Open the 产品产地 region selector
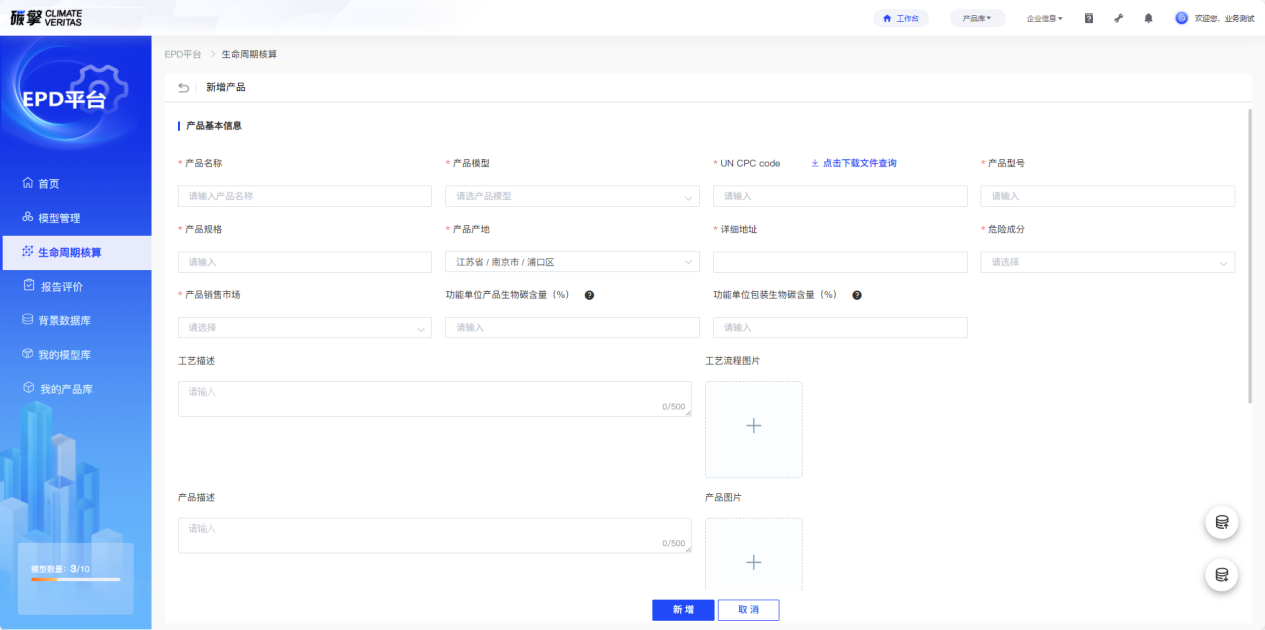The image size is (1265, 630). [x=571, y=262]
